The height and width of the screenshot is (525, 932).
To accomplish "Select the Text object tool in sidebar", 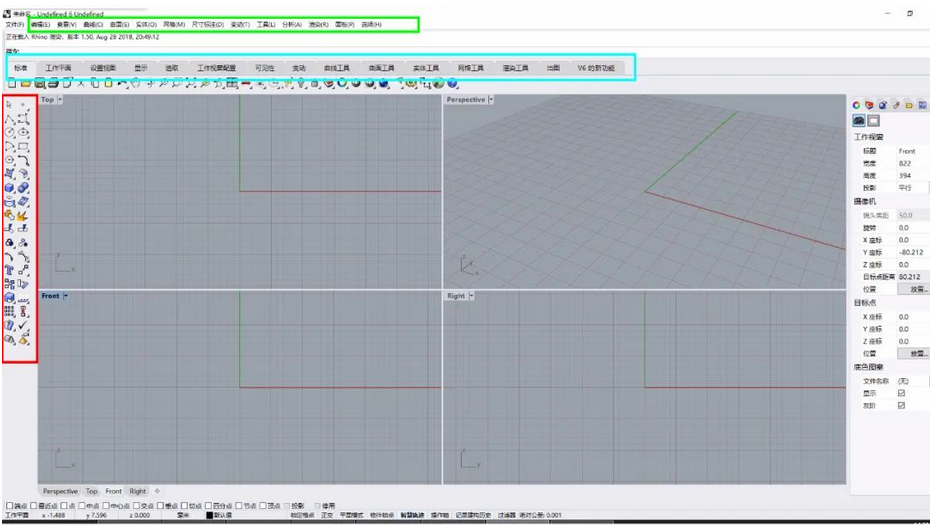I will pyautogui.click(x=10, y=271).
